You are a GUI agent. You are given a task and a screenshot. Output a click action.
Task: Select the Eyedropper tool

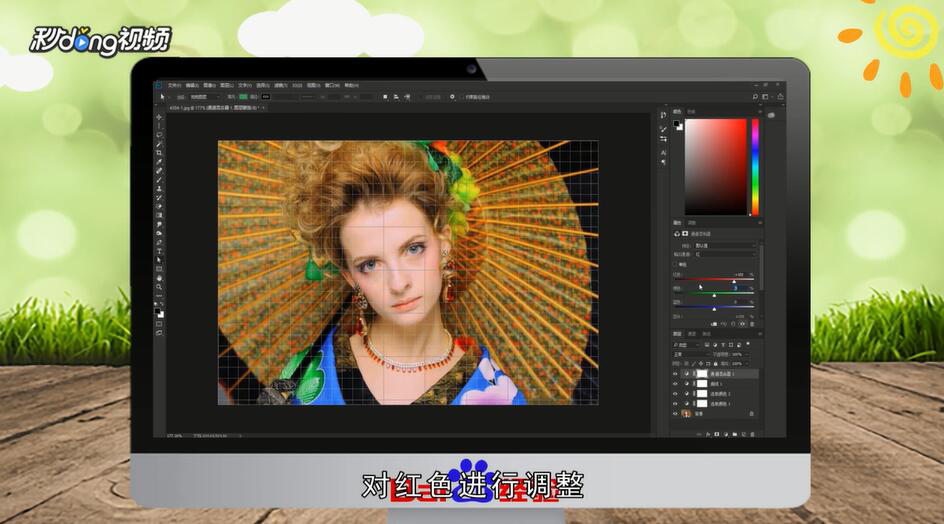coord(159,162)
